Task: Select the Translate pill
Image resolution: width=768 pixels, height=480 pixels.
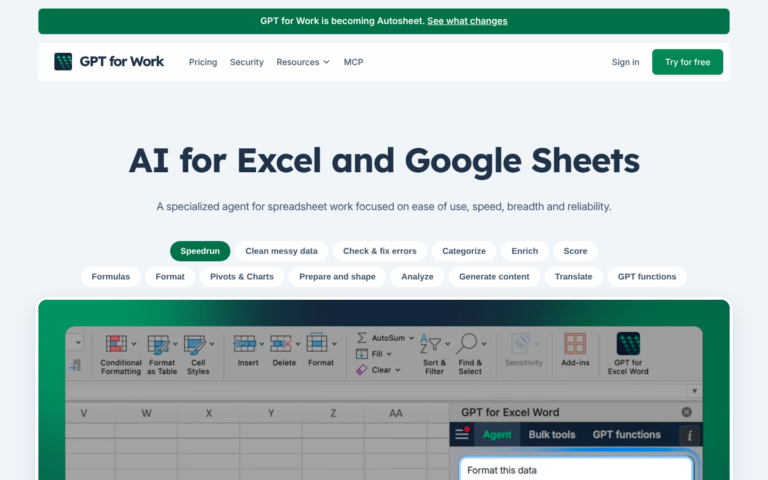Action: [574, 276]
